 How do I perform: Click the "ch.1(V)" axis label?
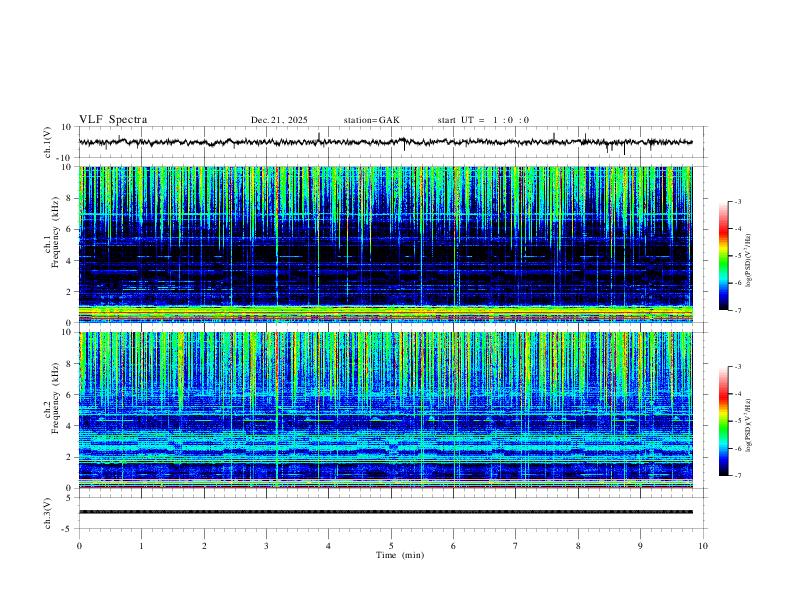pyautogui.click(x=48, y=142)
